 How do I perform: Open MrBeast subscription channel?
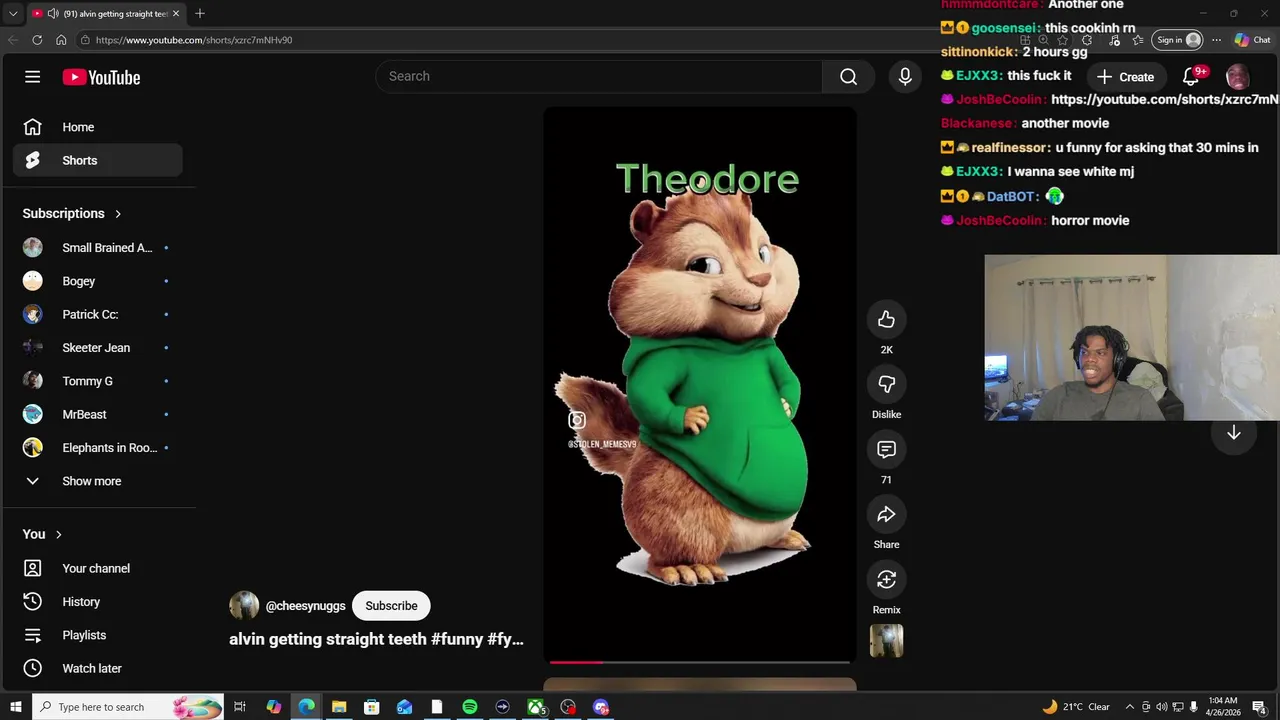pos(98,414)
